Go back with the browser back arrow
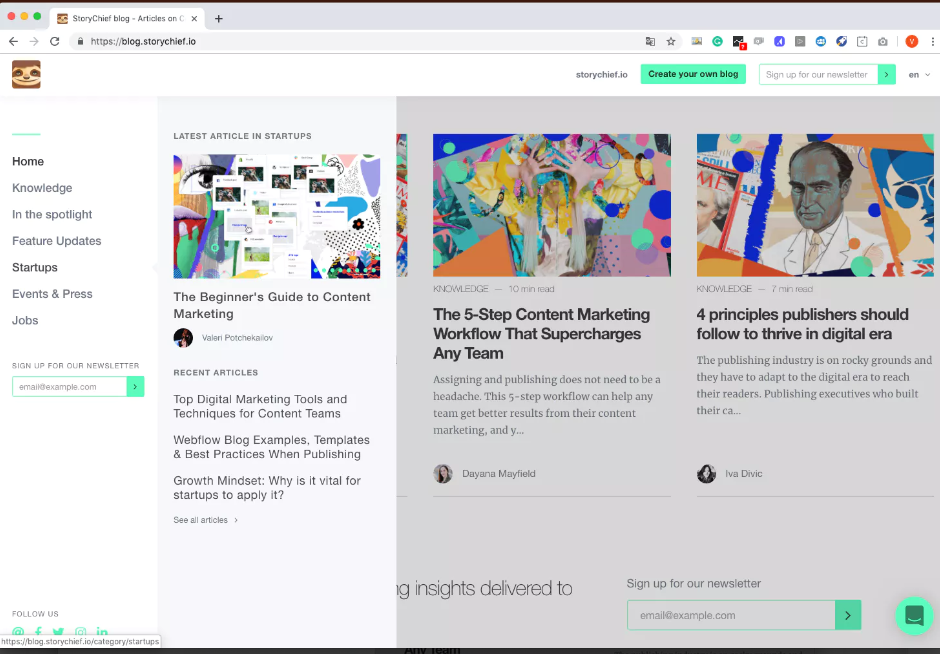This screenshot has width=940, height=654. (x=13, y=41)
